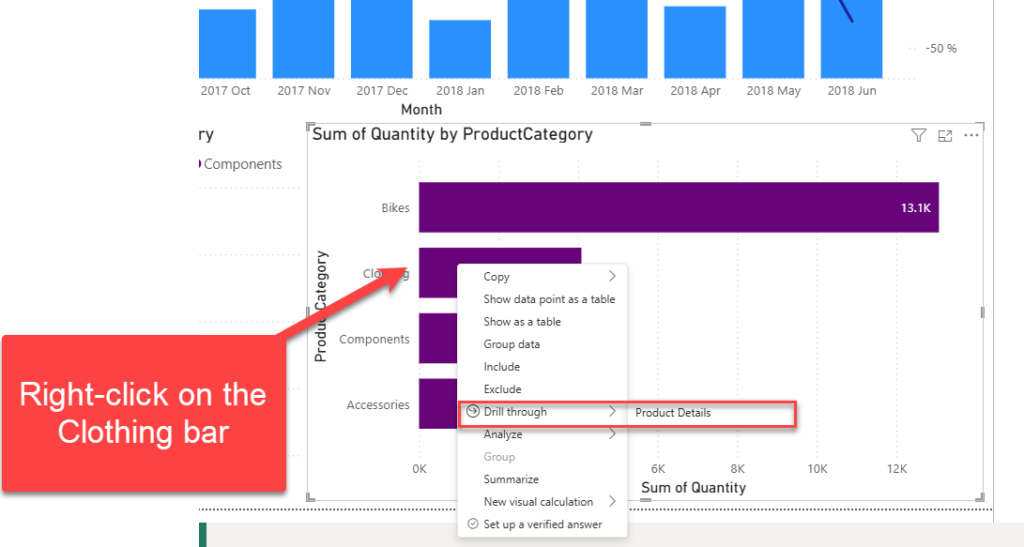Viewport: 1024px width, 547px height.
Task: Open More options ellipsis on visual
Action: tap(971, 136)
